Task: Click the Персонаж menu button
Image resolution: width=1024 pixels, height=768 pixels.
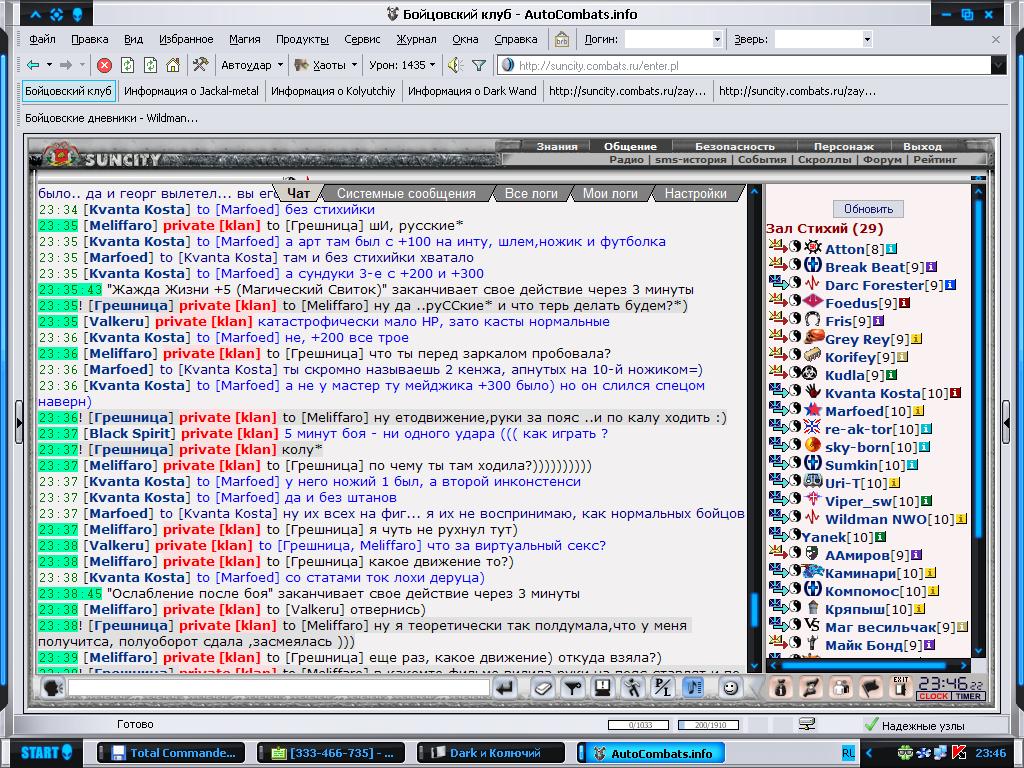Action: pos(844,146)
